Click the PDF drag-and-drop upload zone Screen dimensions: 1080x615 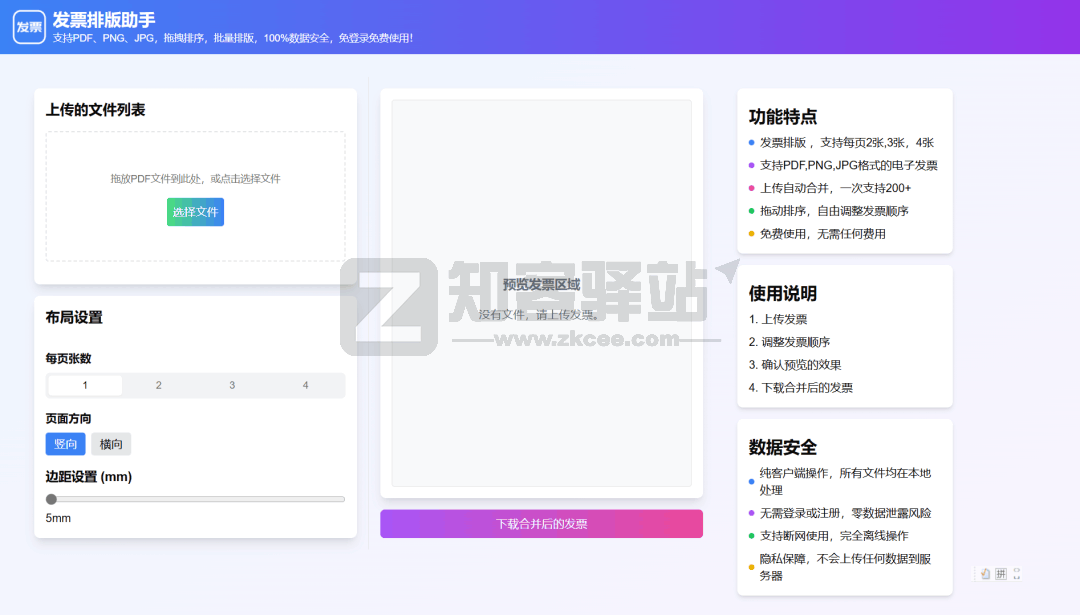point(195,197)
